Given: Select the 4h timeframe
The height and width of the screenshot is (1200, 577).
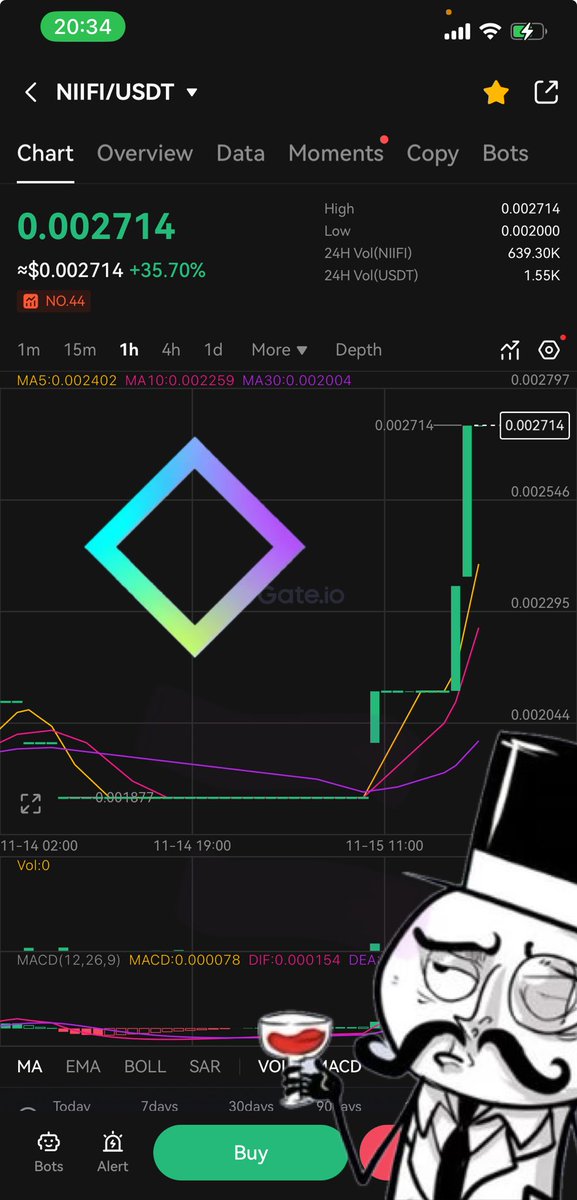Looking at the screenshot, I should (171, 350).
